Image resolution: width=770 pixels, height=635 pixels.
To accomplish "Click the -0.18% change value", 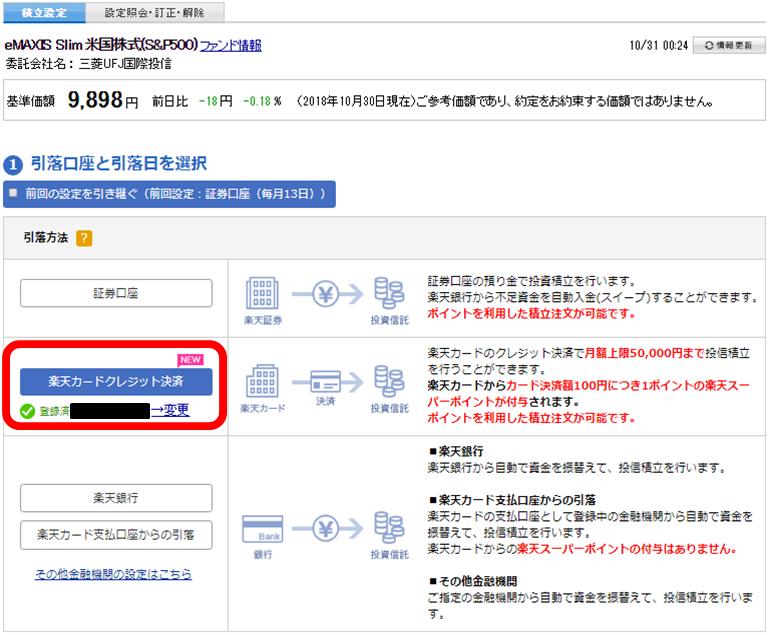I will pyautogui.click(x=262, y=101).
